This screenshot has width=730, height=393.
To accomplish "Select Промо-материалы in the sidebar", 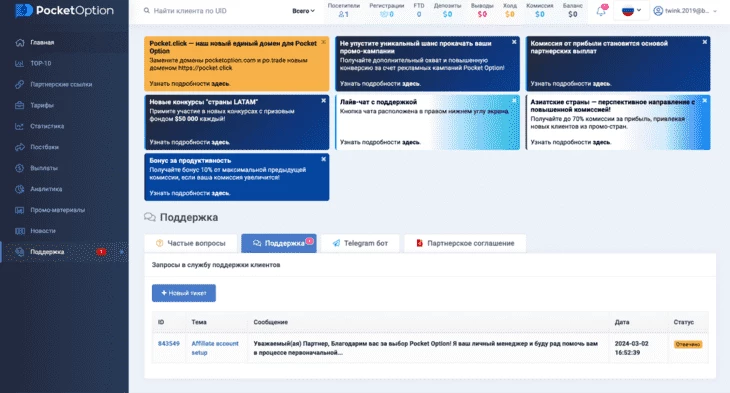I will [58, 210].
